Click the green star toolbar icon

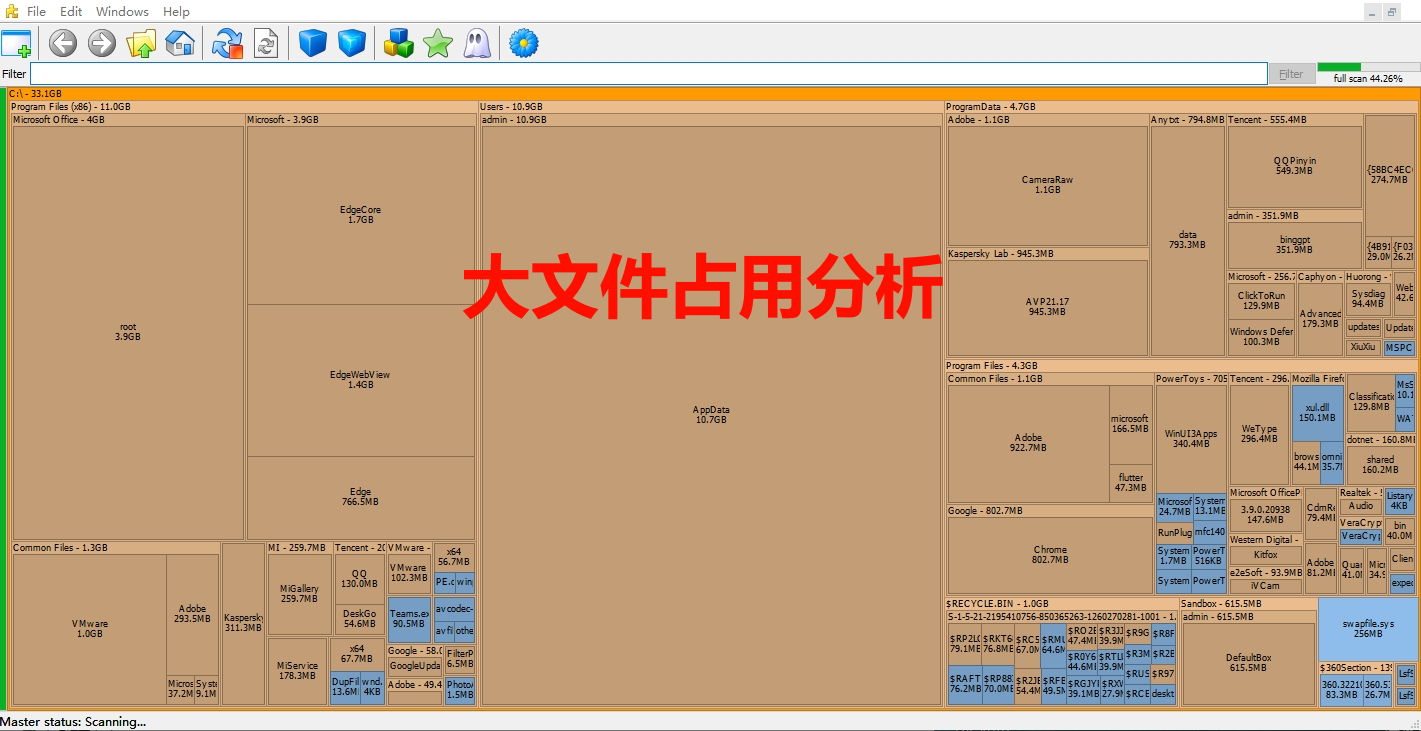[438, 43]
